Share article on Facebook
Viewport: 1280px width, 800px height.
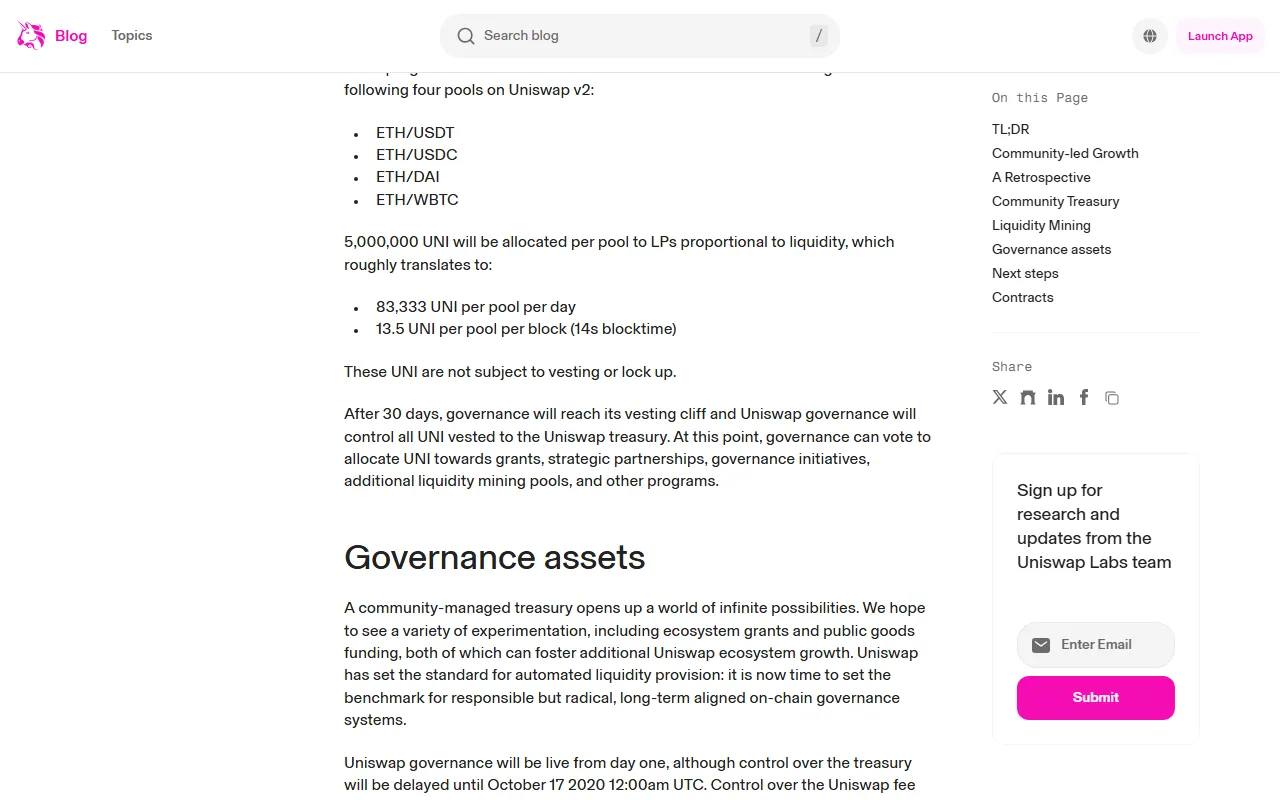[x=1084, y=397]
